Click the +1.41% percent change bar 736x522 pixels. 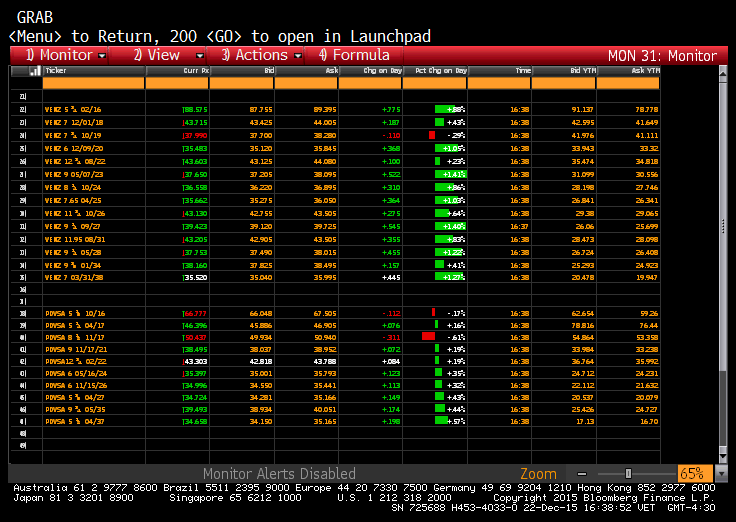450,175
